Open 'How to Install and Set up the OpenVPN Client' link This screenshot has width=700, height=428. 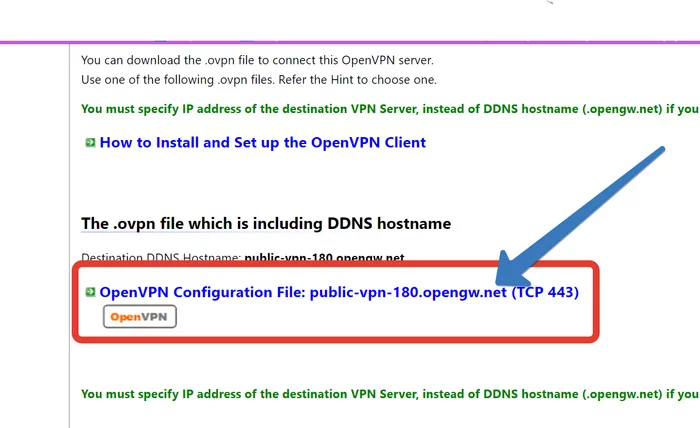click(262, 142)
